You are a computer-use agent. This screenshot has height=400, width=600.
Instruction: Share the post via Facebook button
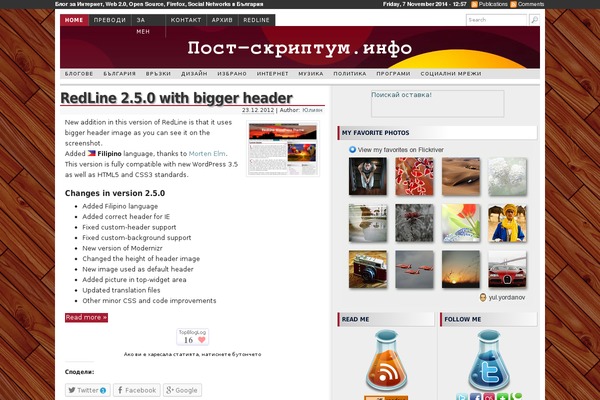[x=137, y=390]
